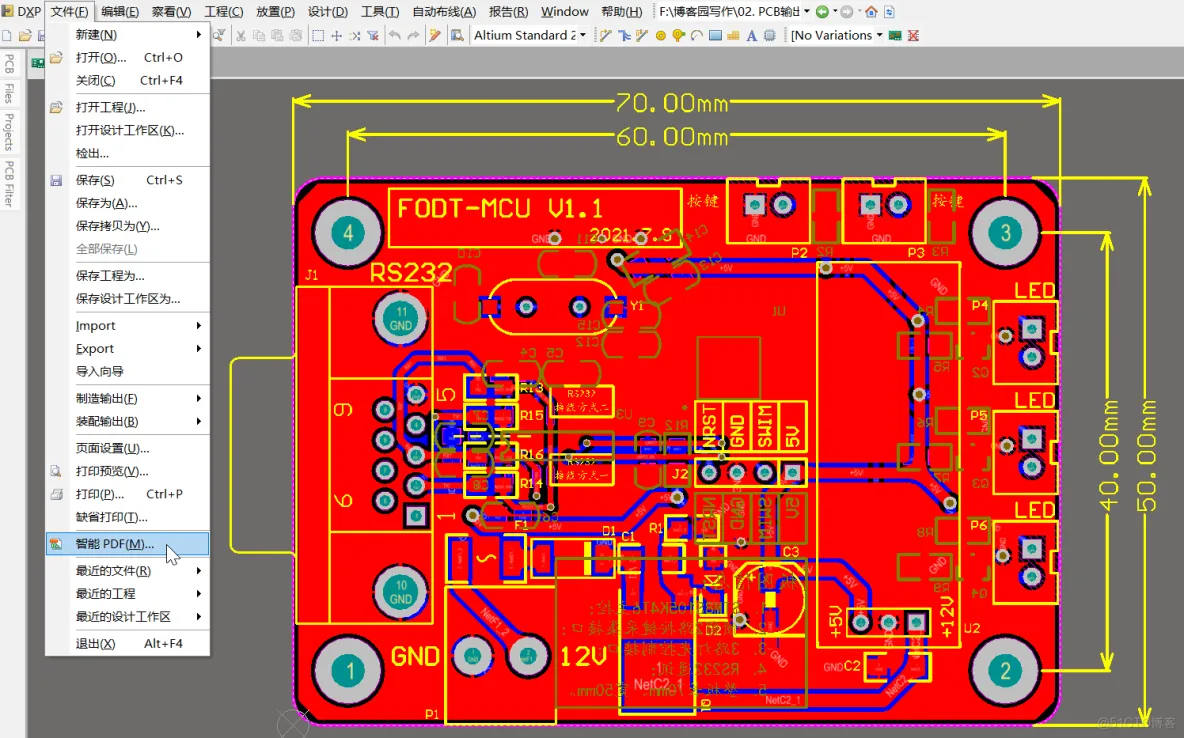The image size is (1184, 738).
Task: Select the place arc tool
Action: pos(696,36)
